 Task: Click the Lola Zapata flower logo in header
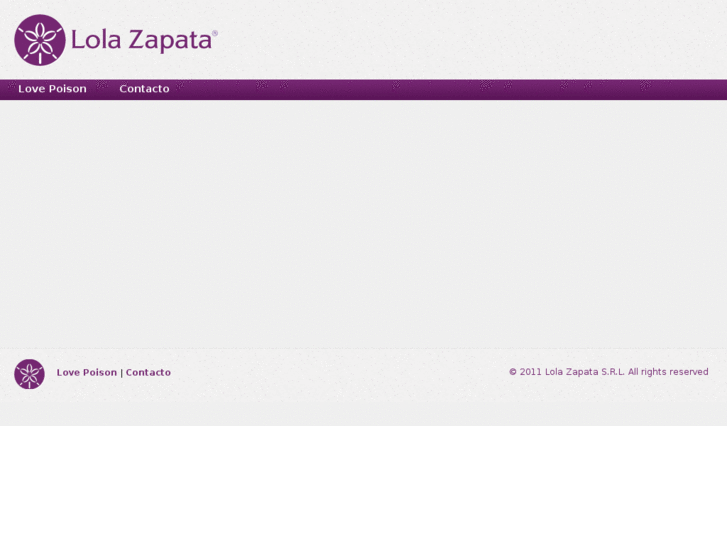click(x=40, y=40)
